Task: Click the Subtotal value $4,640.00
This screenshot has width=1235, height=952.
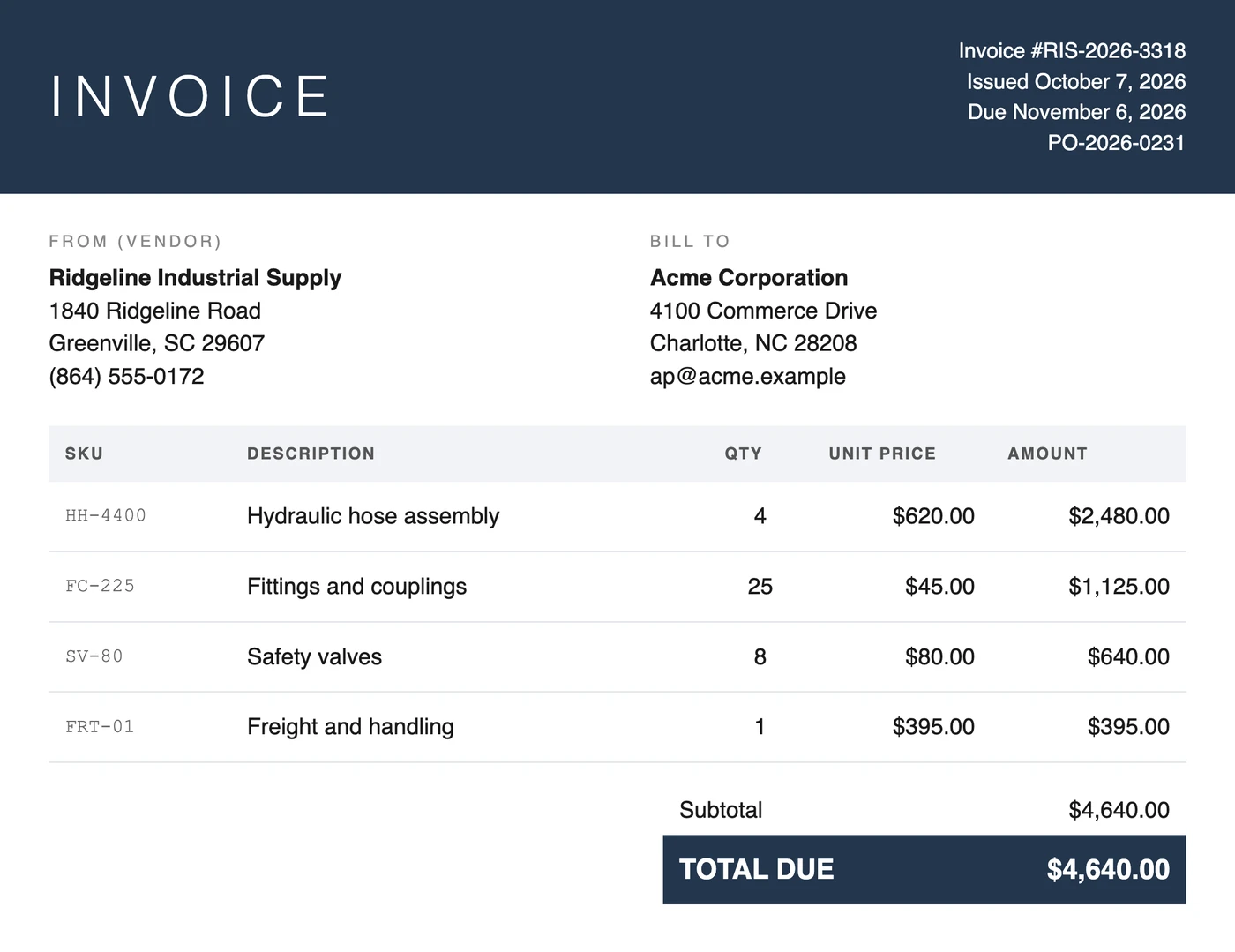Action: point(1119,810)
